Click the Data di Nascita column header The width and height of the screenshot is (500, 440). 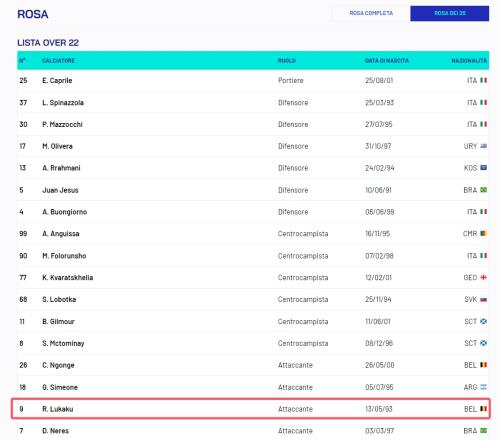click(x=387, y=60)
